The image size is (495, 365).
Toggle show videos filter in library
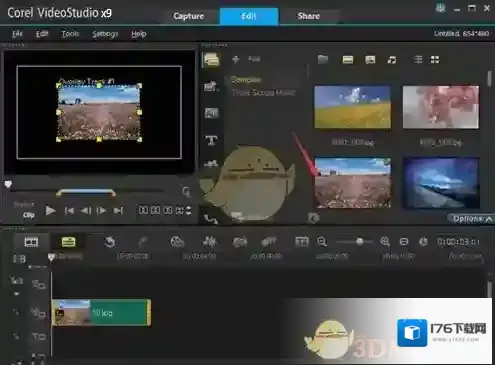[348, 60]
